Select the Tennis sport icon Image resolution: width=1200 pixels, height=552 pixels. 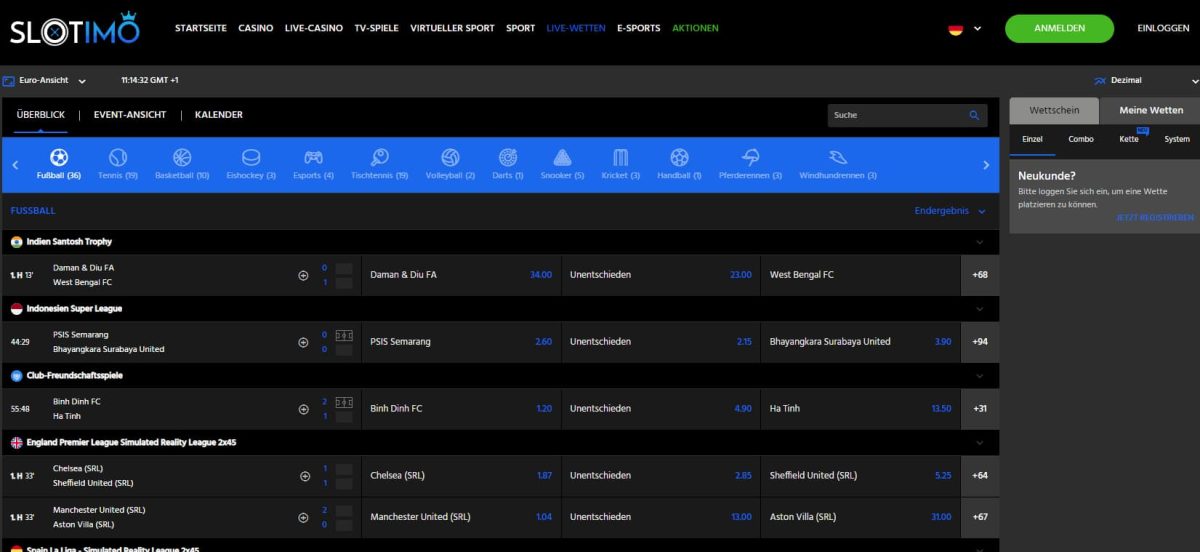tap(118, 158)
